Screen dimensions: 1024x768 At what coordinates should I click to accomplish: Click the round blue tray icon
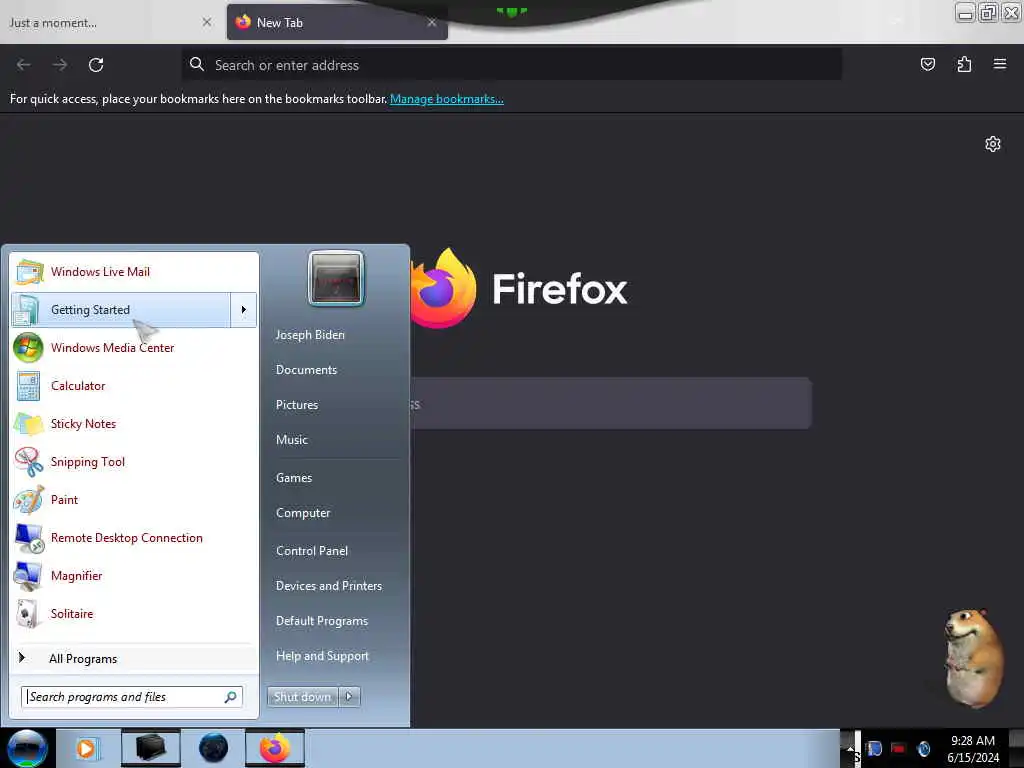click(x=923, y=748)
